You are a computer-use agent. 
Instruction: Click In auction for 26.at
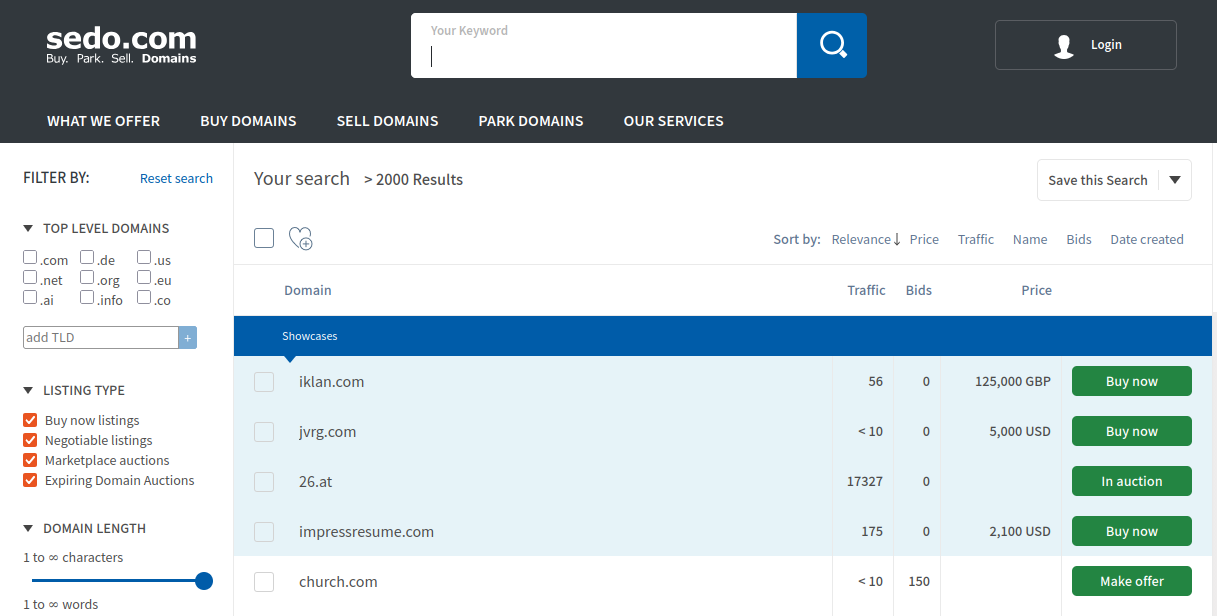point(1132,481)
